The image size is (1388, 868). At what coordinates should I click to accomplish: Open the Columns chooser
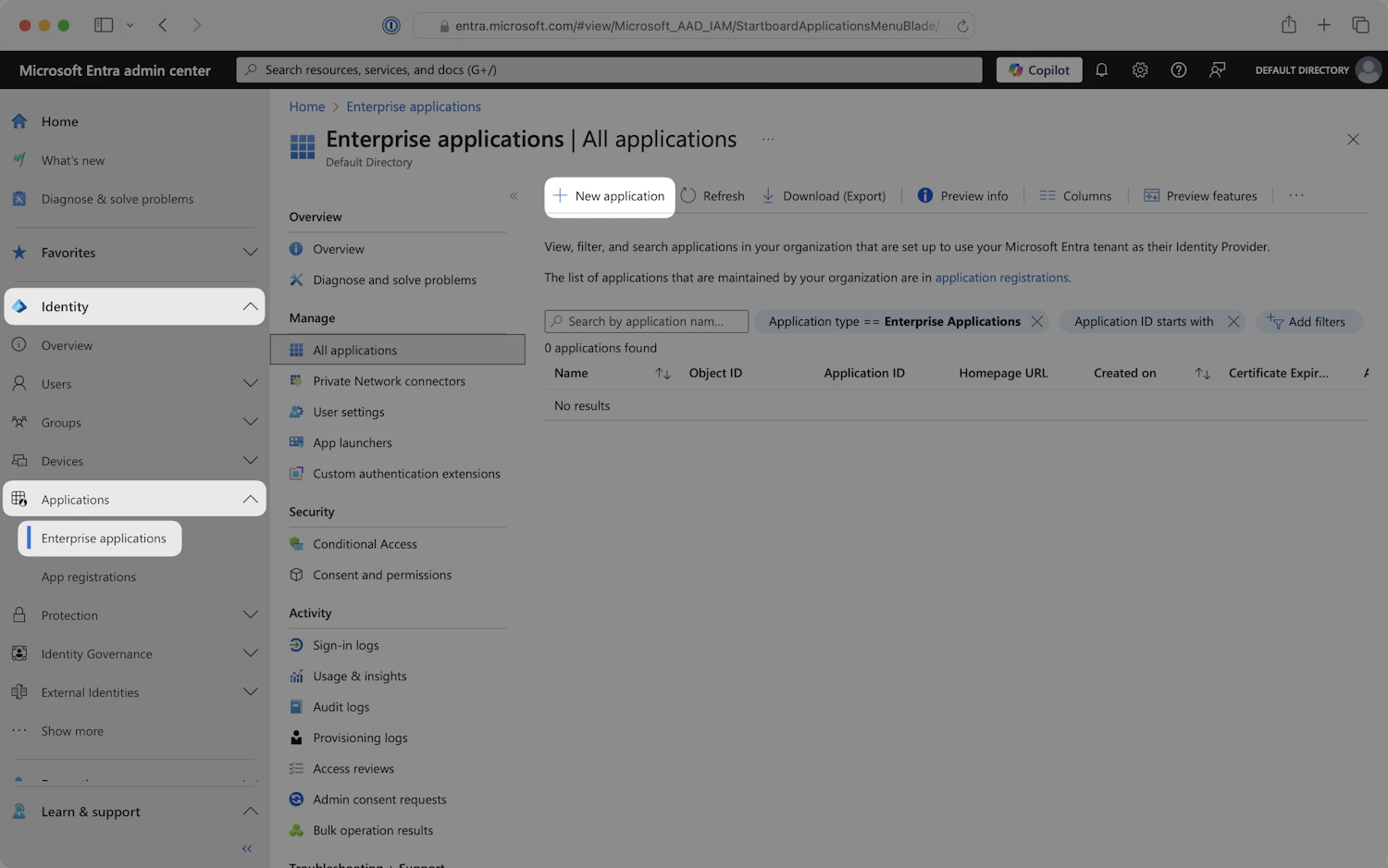[x=1075, y=196]
